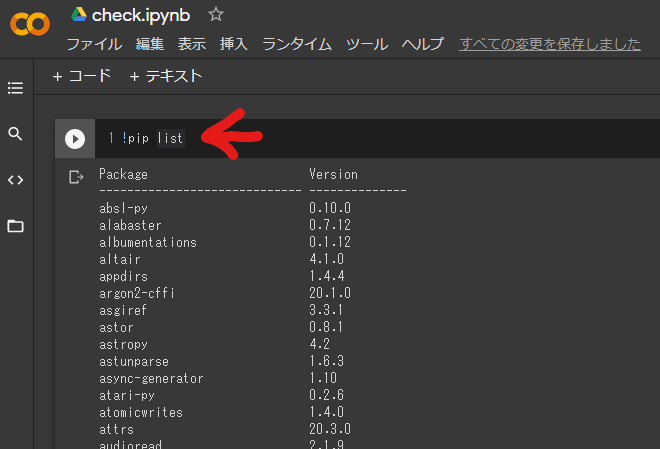The image size is (660, 449).
Task: Open the files folder sidebar icon
Action: pyautogui.click(x=16, y=226)
